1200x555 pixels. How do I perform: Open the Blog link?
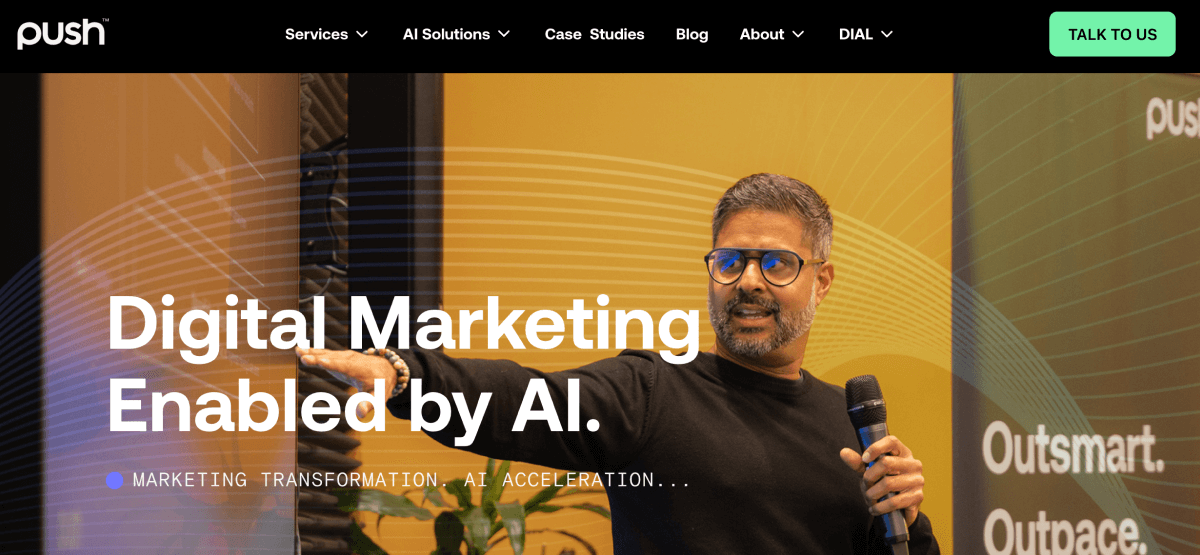pyautogui.click(x=692, y=34)
